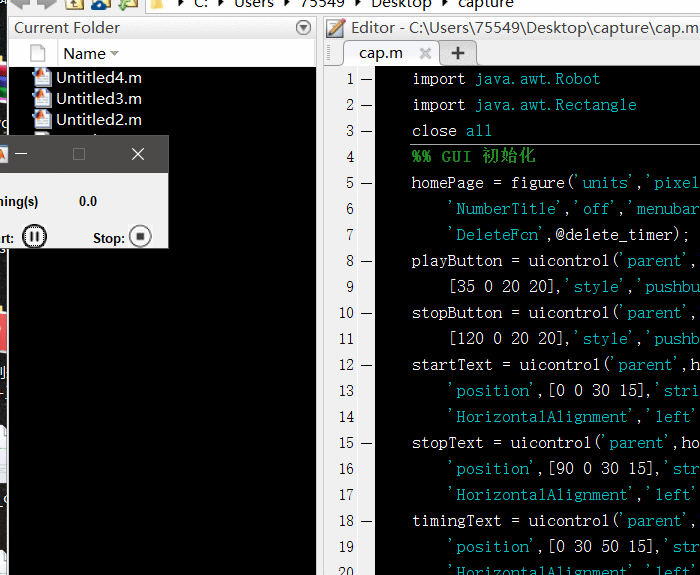Click the capture segment in address path
The height and width of the screenshot is (575, 700).
(486, 4)
